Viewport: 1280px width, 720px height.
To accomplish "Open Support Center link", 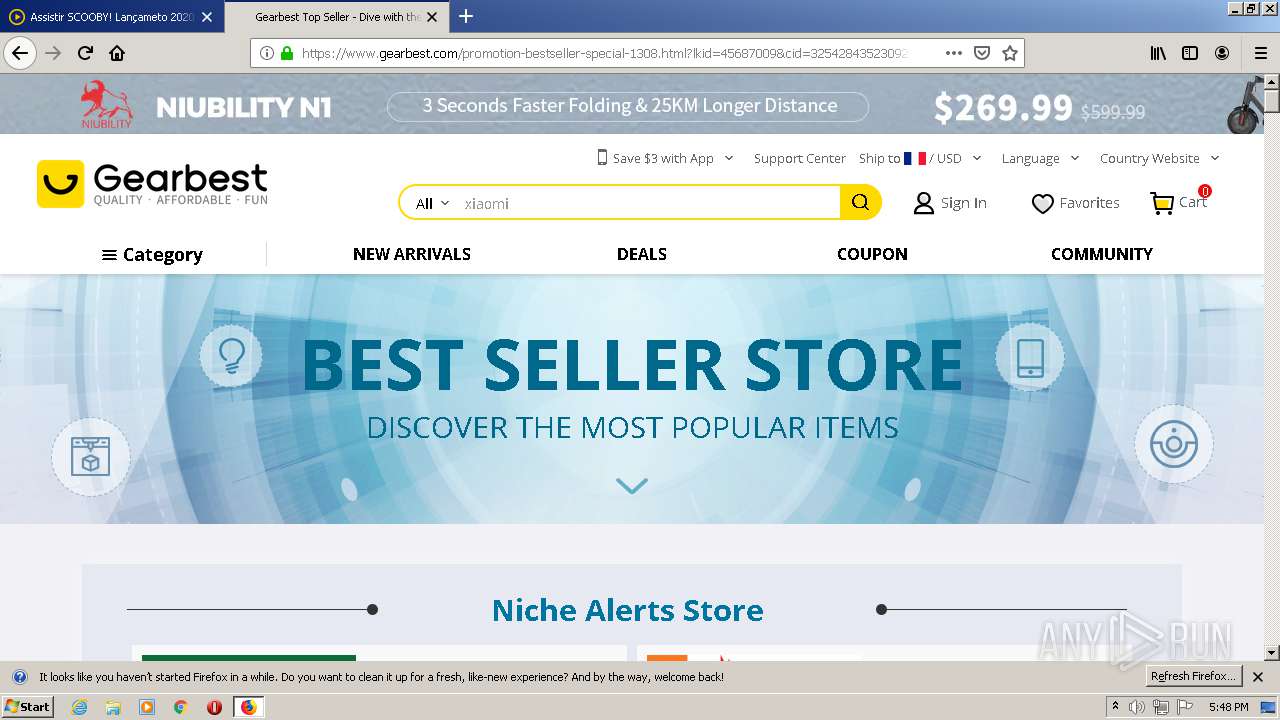I will pyautogui.click(x=800, y=158).
